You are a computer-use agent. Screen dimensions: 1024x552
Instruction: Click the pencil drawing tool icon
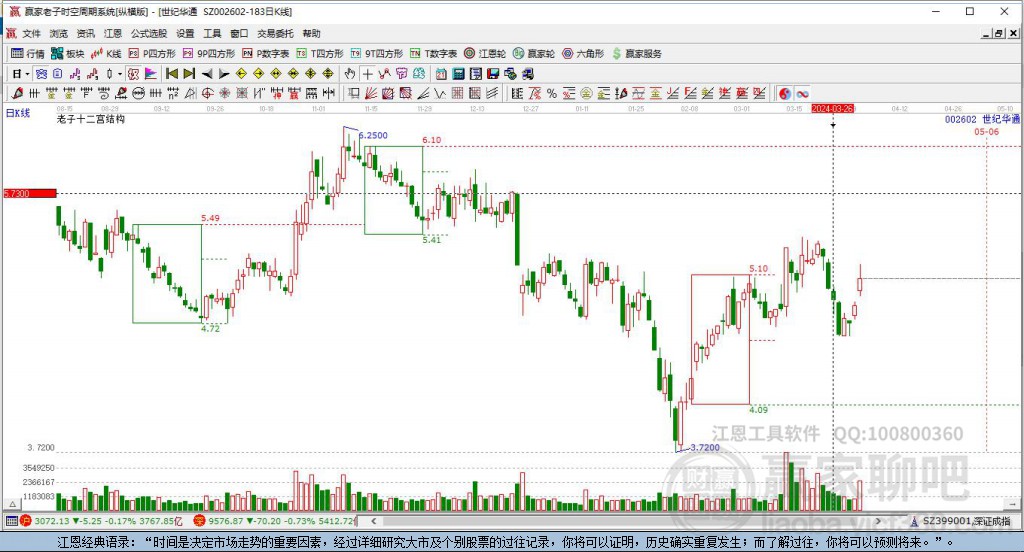coord(18,93)
